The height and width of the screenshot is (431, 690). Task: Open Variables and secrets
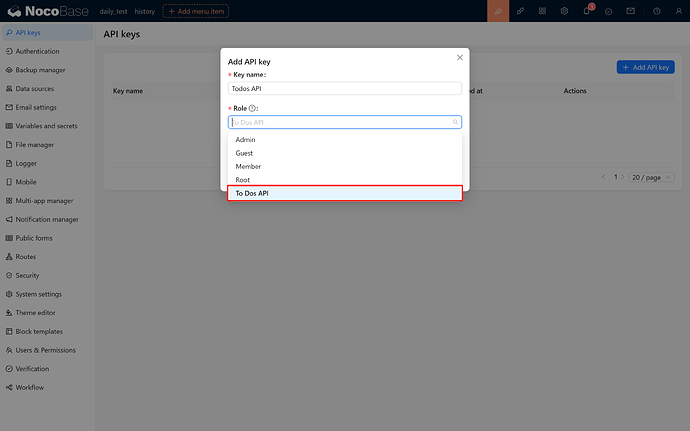click(48, 126)
